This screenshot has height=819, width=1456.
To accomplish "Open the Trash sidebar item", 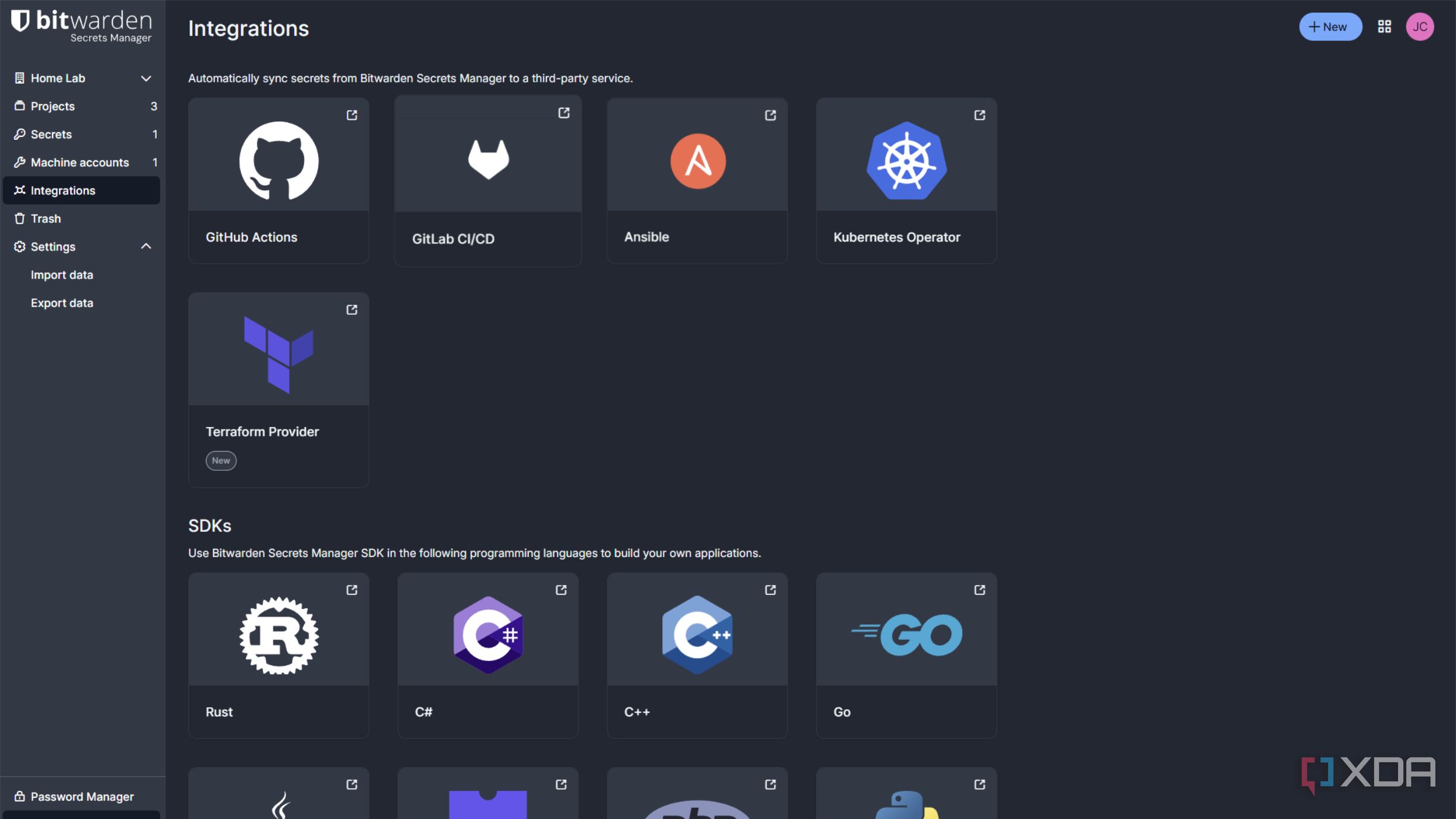I will coord(46,219).
